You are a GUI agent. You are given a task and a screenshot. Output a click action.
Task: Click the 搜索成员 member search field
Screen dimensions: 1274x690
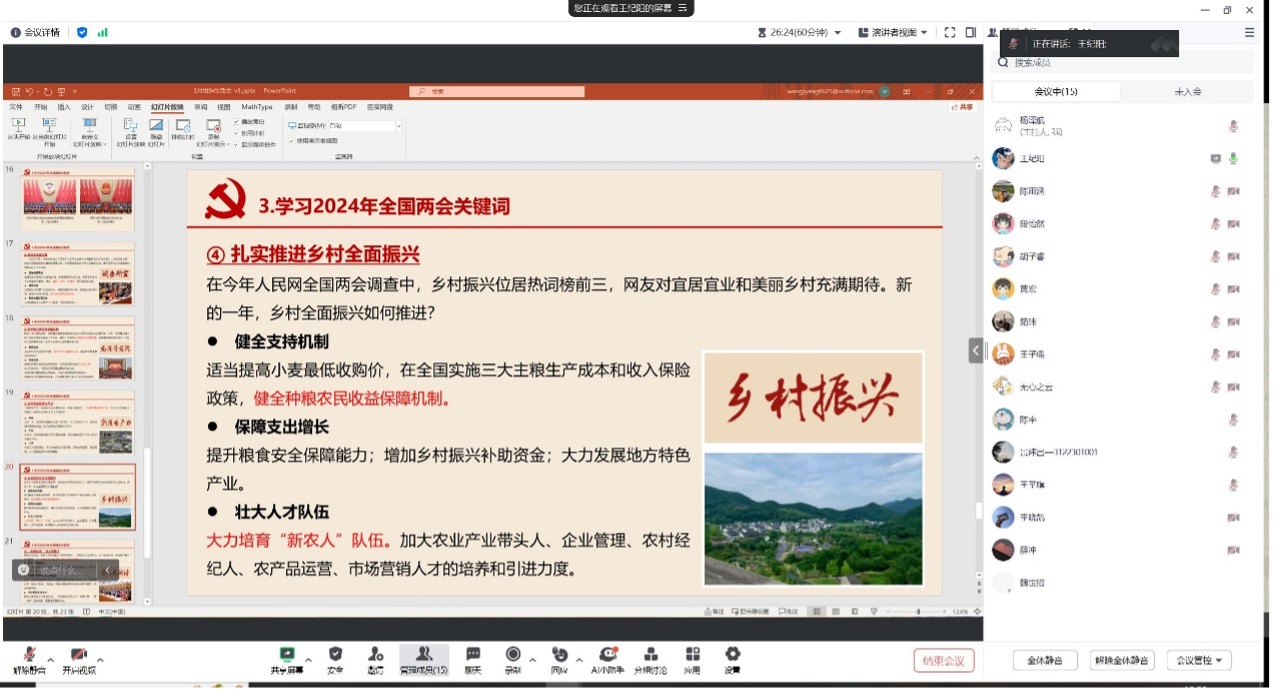(1124, 62)
